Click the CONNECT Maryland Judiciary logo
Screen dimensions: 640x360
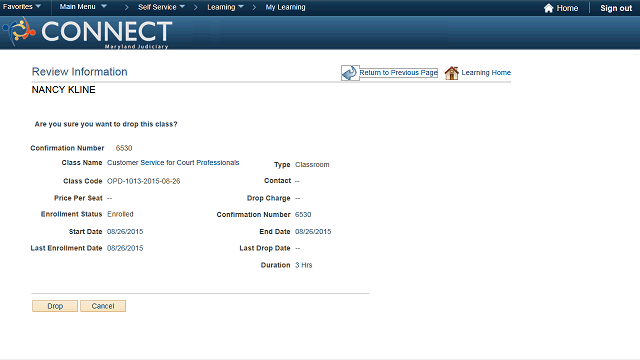click(x=88, y=33)
